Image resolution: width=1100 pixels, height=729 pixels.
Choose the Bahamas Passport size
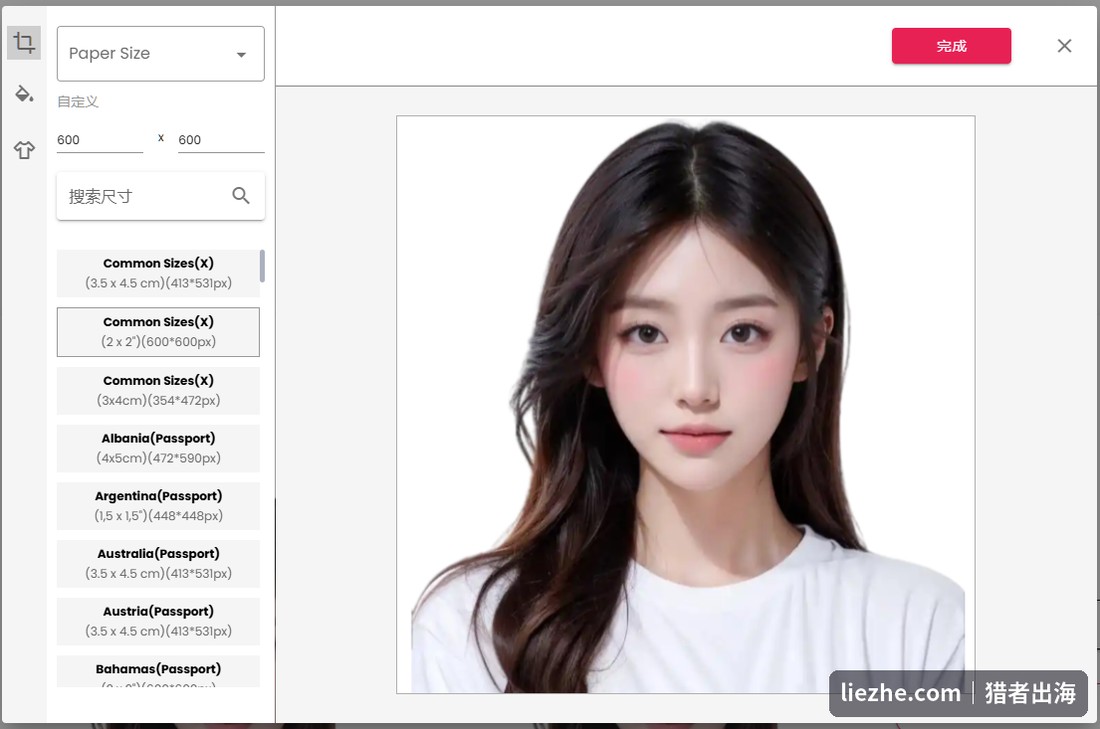click(x=158, y=671)
